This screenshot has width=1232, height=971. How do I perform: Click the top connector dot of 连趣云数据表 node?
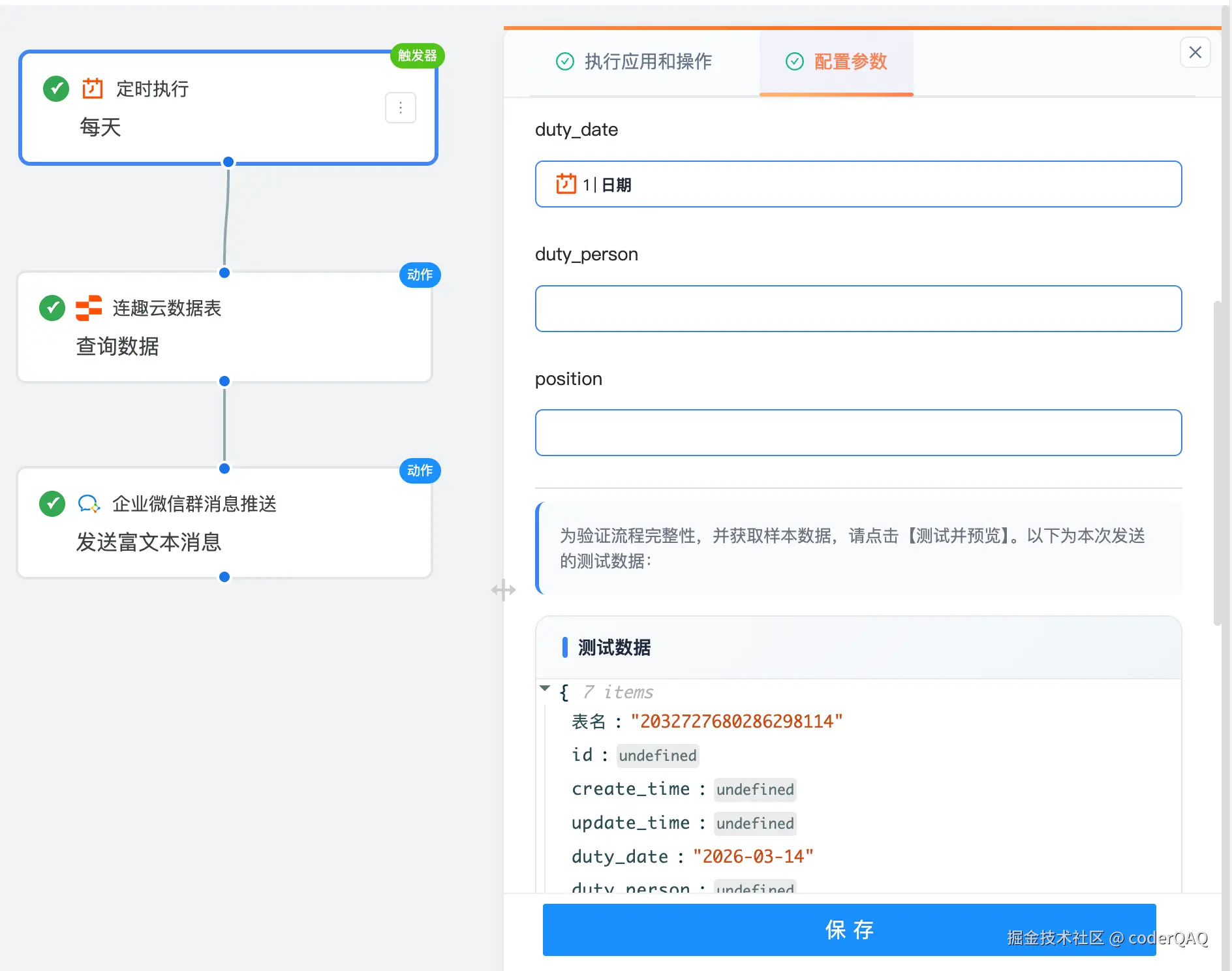(224, 273)
